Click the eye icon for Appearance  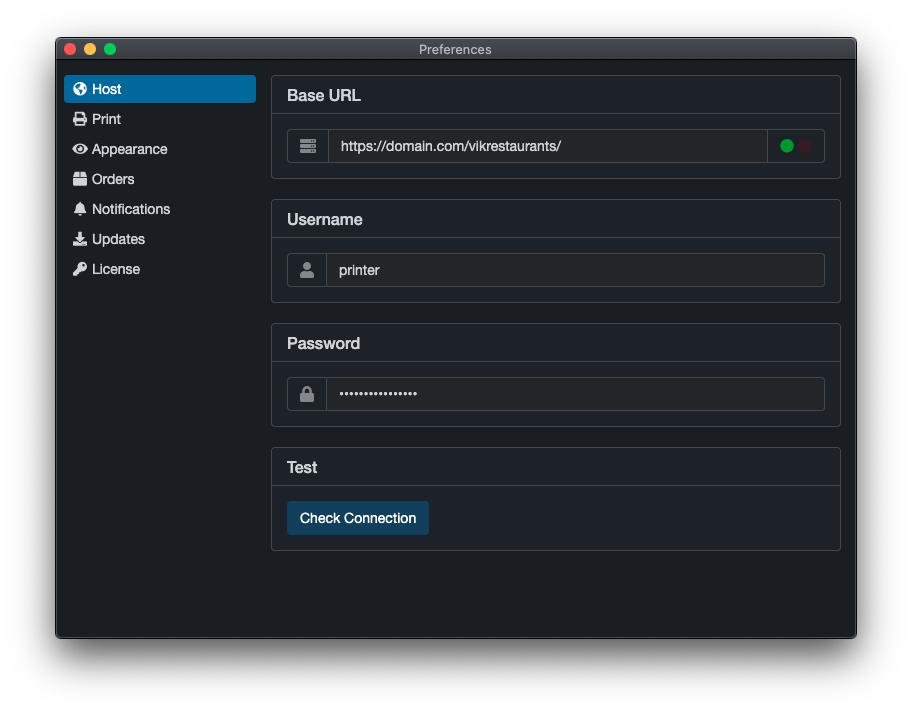point(80,149)
